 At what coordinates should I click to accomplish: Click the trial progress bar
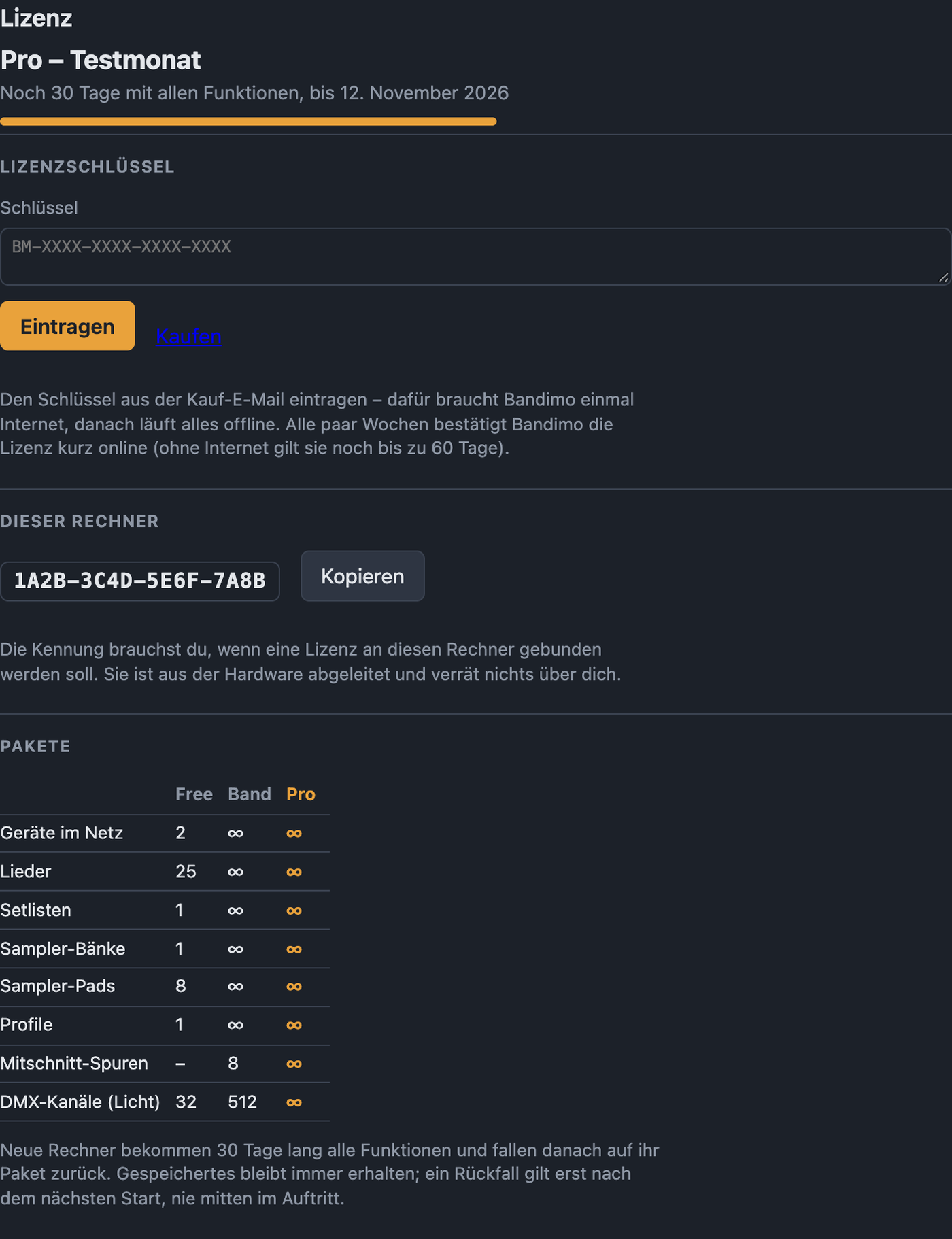point(248,121)
